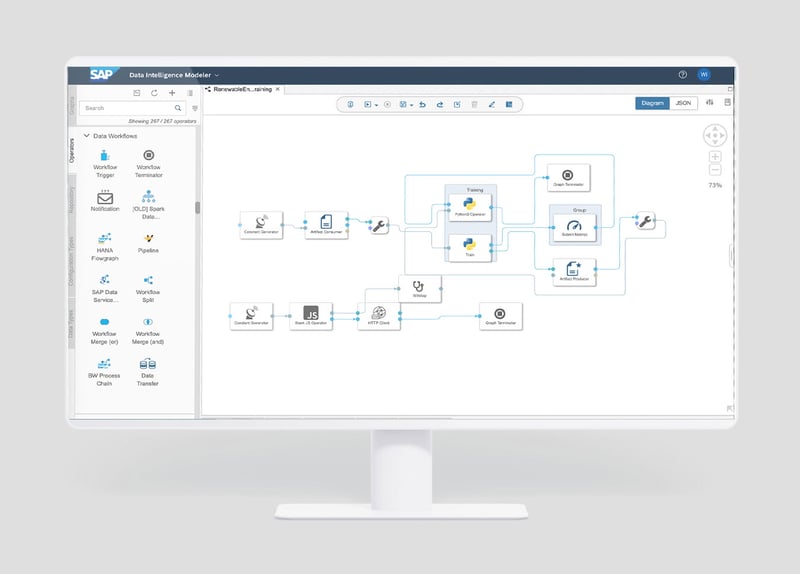Open the WI user avatar menu

tap(704, 74)
